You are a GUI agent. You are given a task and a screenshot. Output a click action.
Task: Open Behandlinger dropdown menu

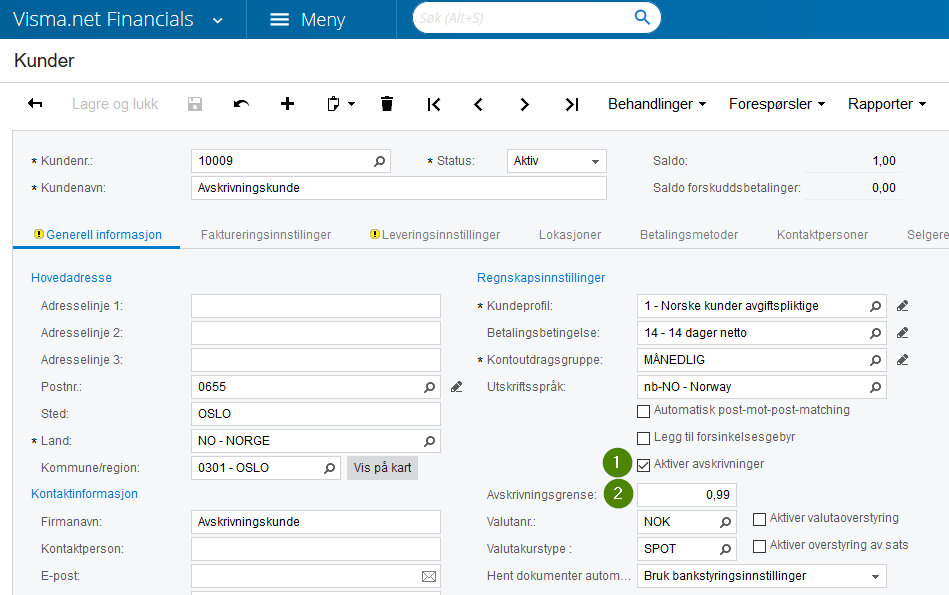point(657,104)
